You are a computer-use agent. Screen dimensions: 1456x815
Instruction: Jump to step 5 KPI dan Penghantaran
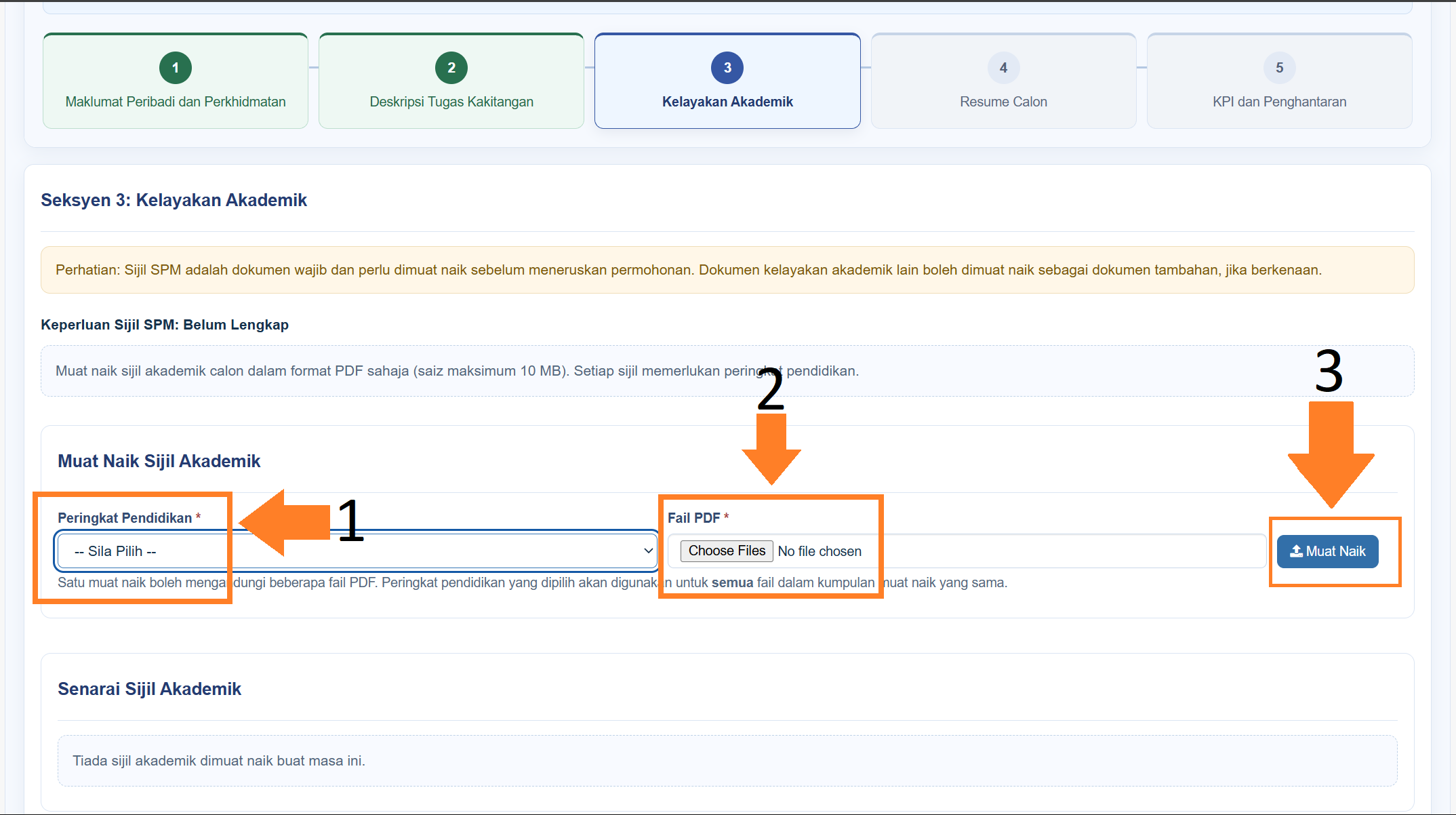pos(1279,81)
